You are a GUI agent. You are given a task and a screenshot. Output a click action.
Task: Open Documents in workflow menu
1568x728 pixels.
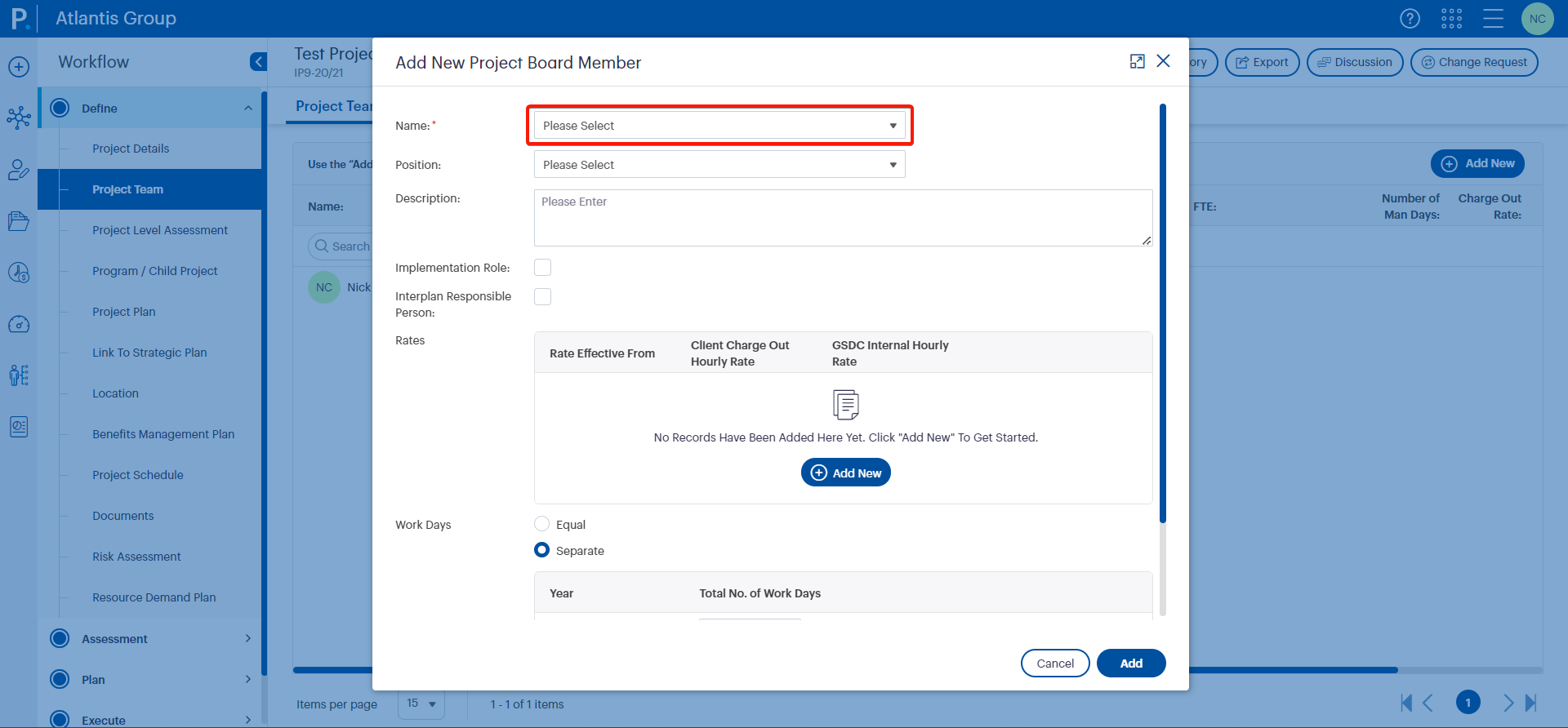coord(122,516)
